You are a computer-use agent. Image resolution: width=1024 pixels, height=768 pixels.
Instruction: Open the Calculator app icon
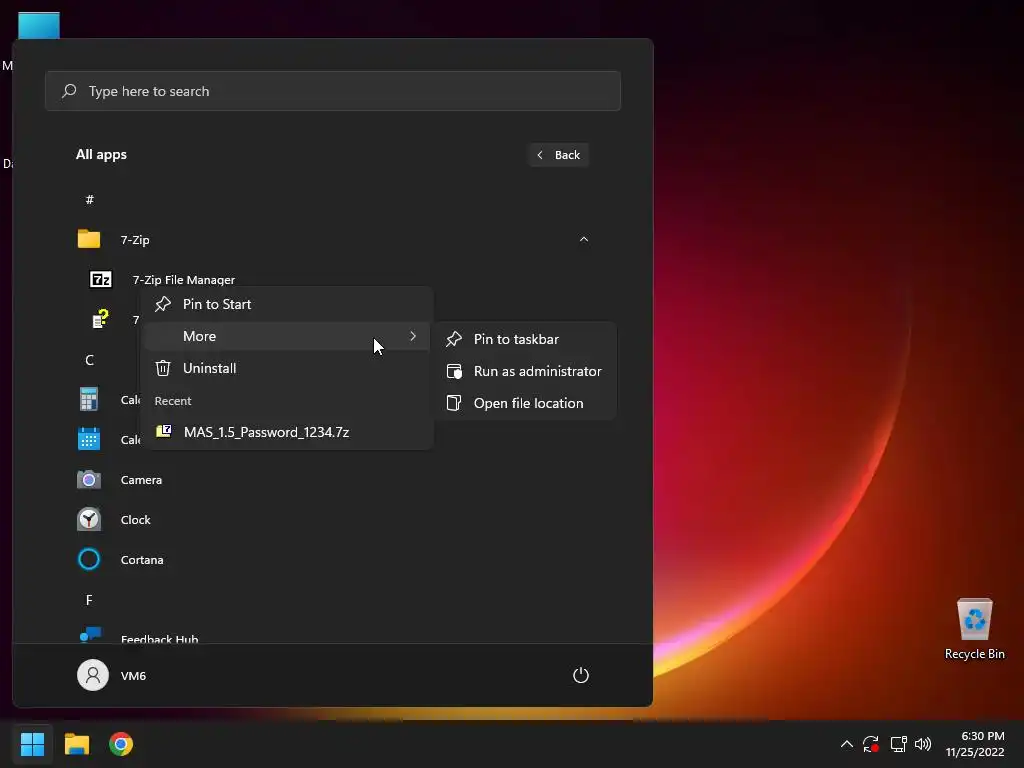pos(89,399)
